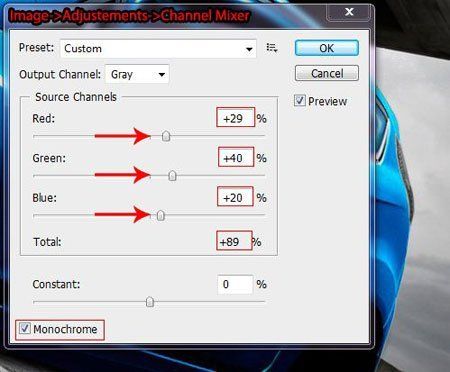450x372 pixels.
Task: Click the Constant label
Action: pos(56,284)
